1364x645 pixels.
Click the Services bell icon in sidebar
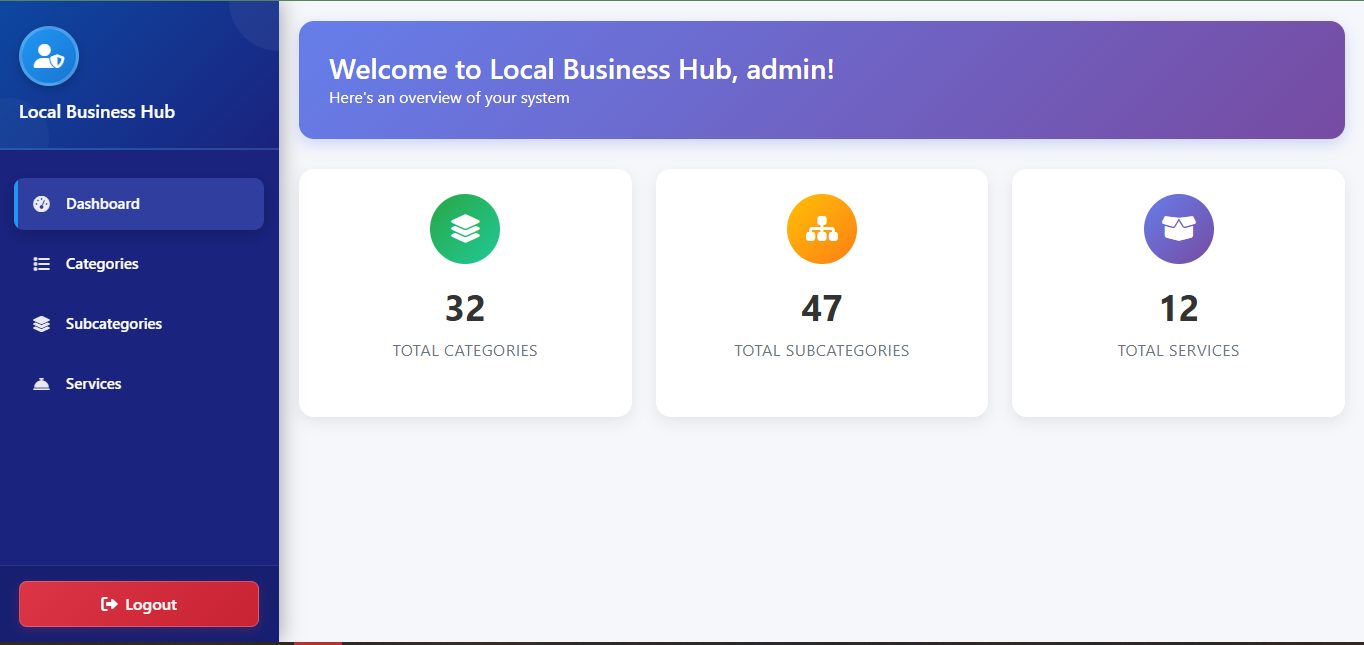[x=41, y=384]
